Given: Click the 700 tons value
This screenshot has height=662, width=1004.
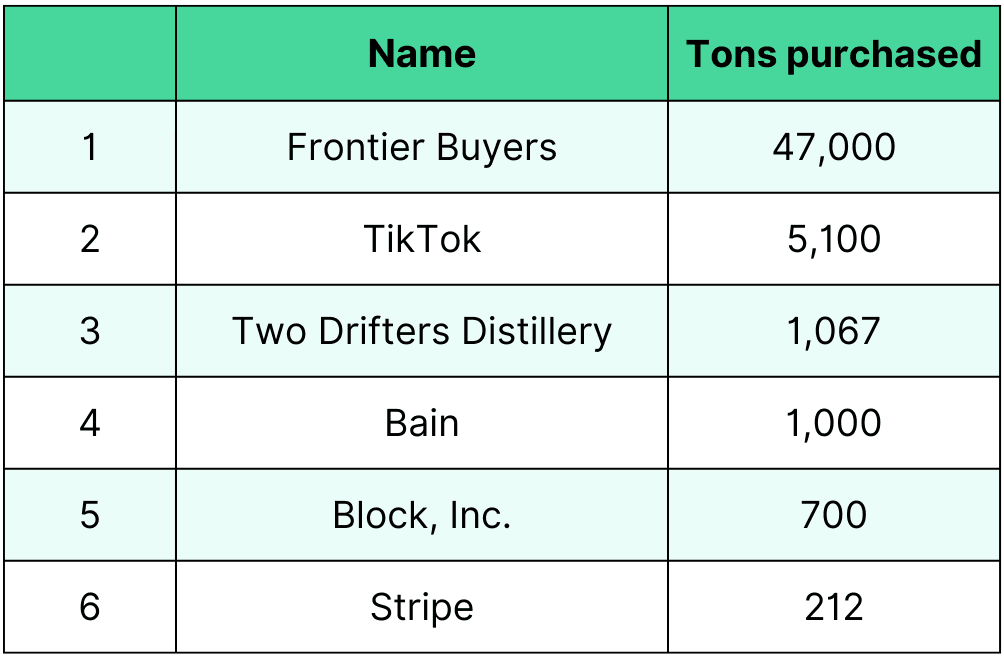Looking at the screenshot, I should coord(834,515).
